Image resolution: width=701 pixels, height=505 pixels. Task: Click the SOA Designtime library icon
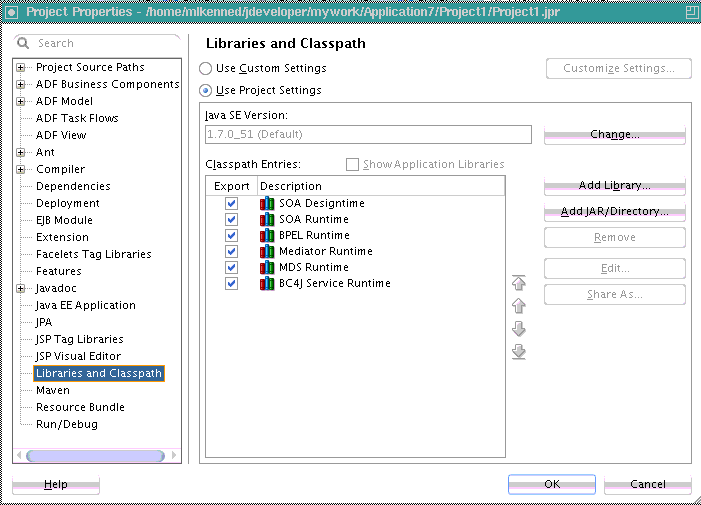(x=267, y=203)
